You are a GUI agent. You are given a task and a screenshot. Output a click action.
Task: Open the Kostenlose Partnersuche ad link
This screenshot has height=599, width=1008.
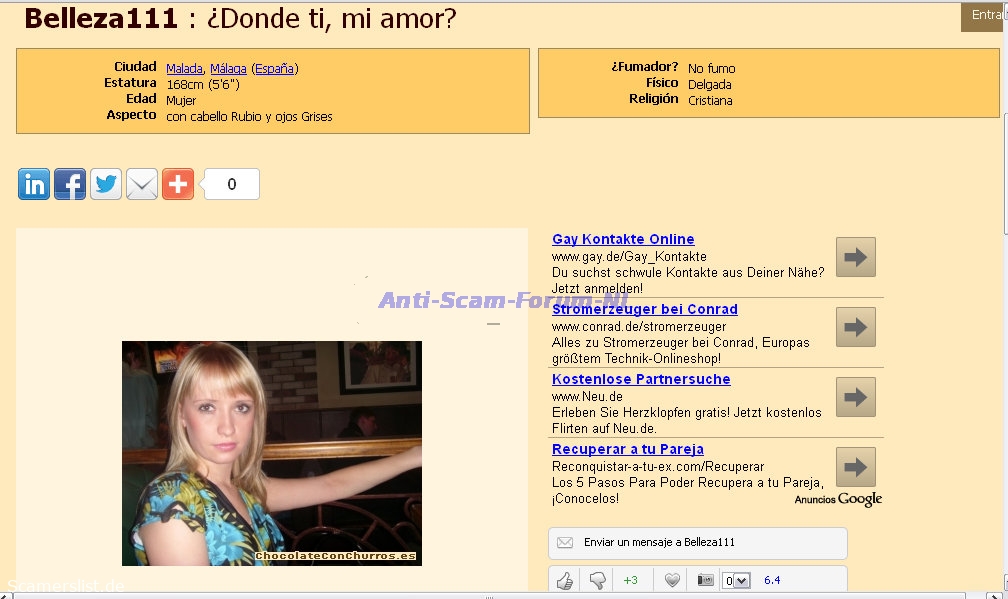(641, 379)
